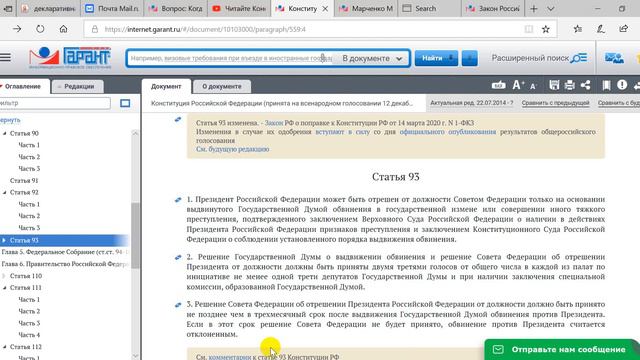Open the 'В документе' search scope dropdown
640x360 pixels.
372,58
